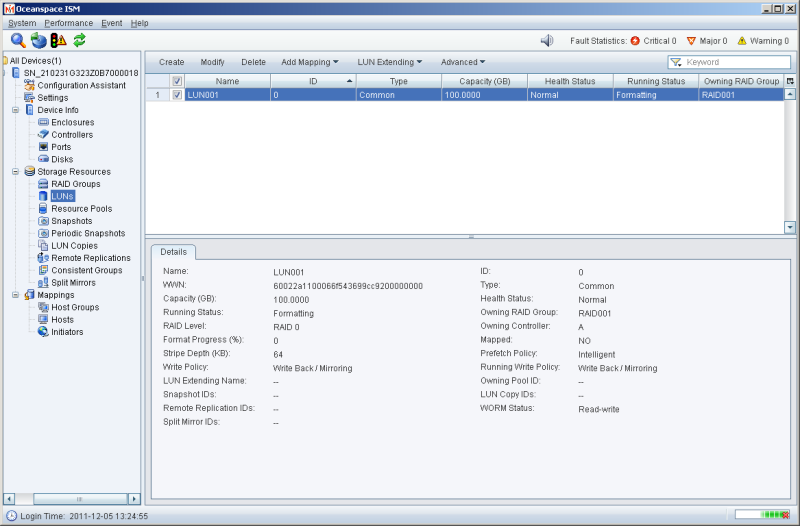
Task: Open the Advanced dropdown
Action: pos(463,62)
